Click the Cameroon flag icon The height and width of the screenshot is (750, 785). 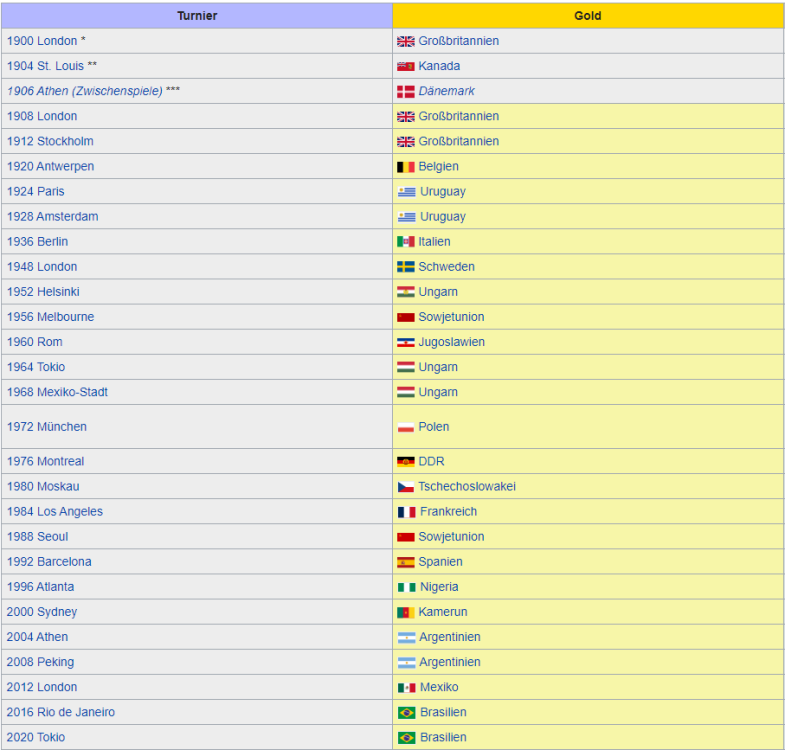[405, 612]
